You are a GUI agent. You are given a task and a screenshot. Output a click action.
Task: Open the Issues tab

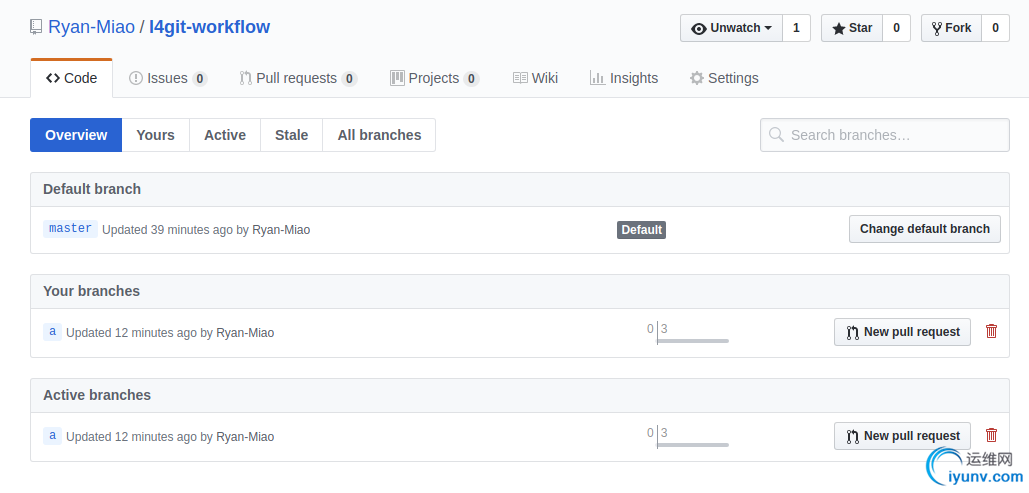168,78
